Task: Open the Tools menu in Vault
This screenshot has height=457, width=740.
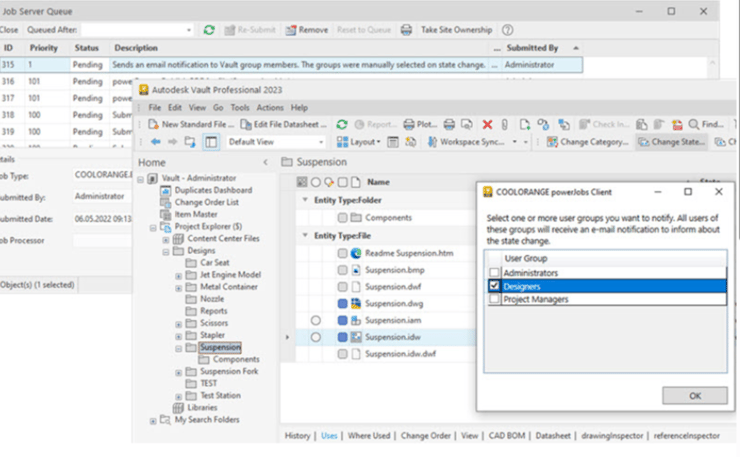Action: 240,108
